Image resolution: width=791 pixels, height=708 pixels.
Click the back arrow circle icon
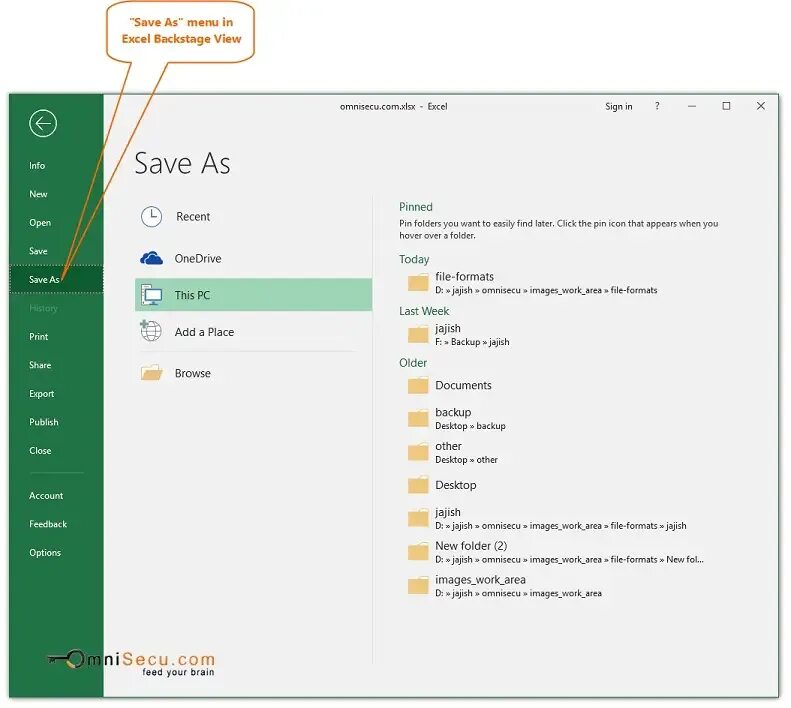point(43,123)
